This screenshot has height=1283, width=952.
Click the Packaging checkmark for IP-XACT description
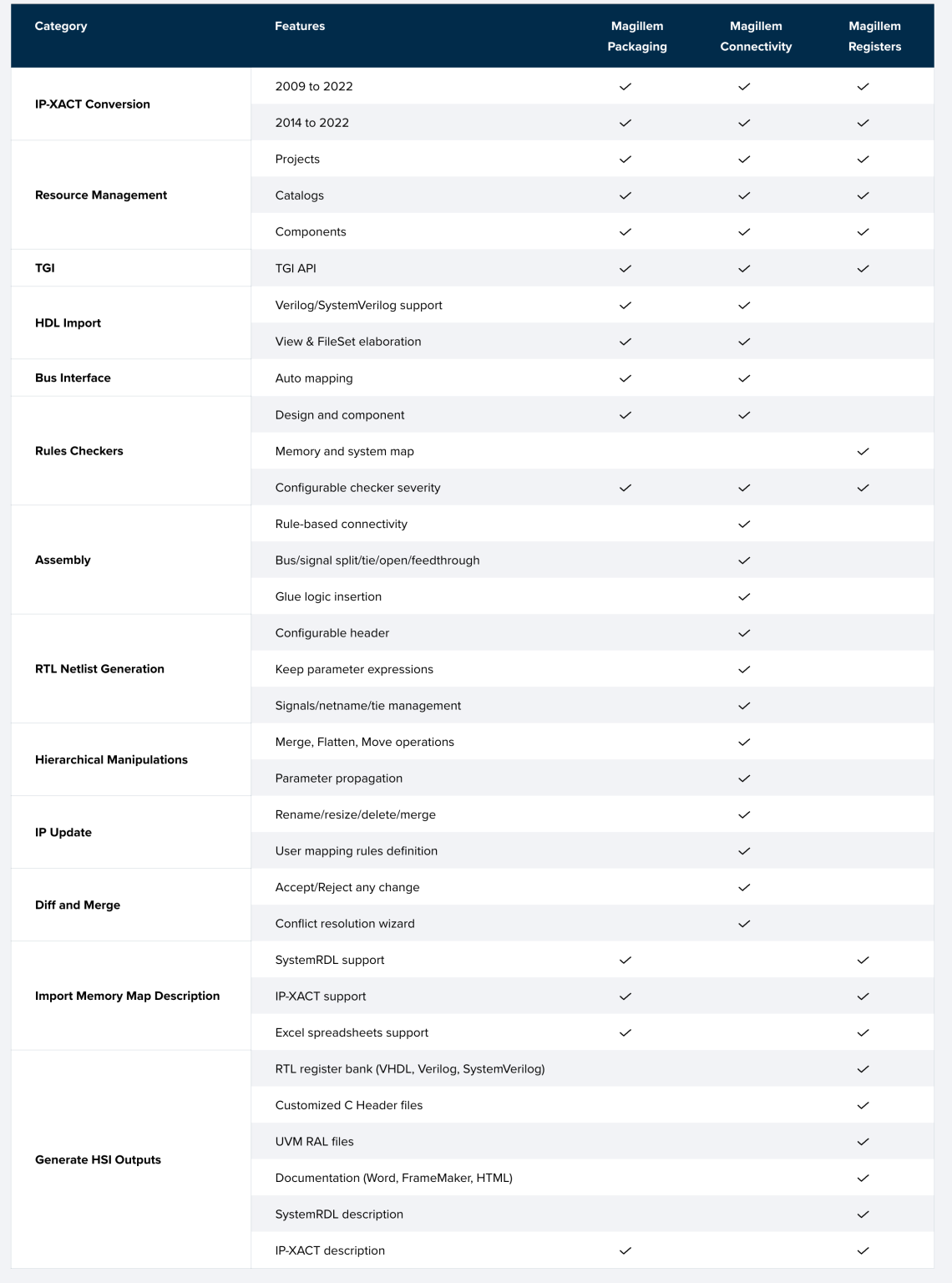click(625, 1250)
